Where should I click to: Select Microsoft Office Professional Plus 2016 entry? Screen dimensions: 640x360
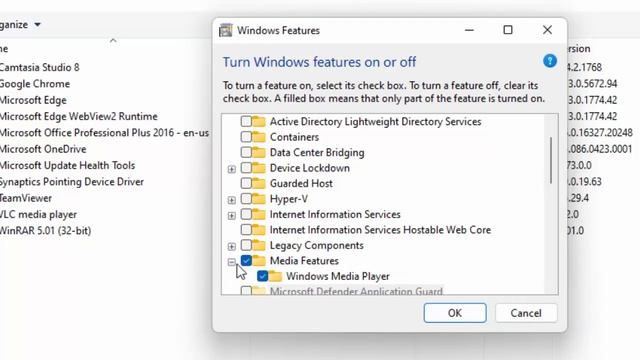tap(104, 133)
